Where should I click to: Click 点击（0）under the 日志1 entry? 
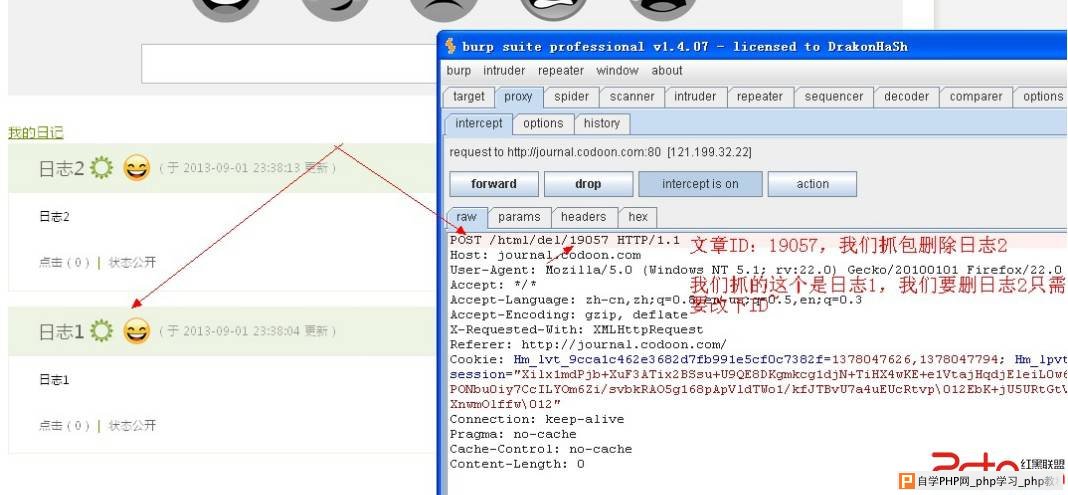65,426
